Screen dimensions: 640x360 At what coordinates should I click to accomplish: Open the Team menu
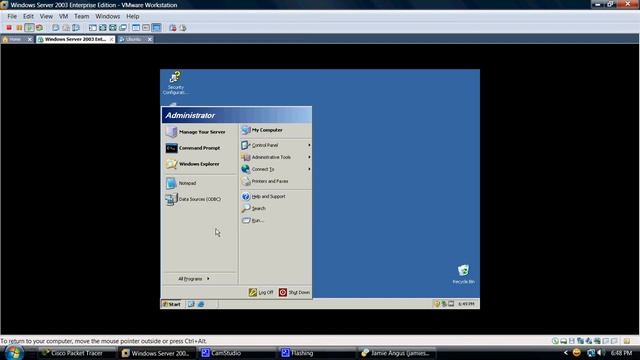tap(81, 16)
